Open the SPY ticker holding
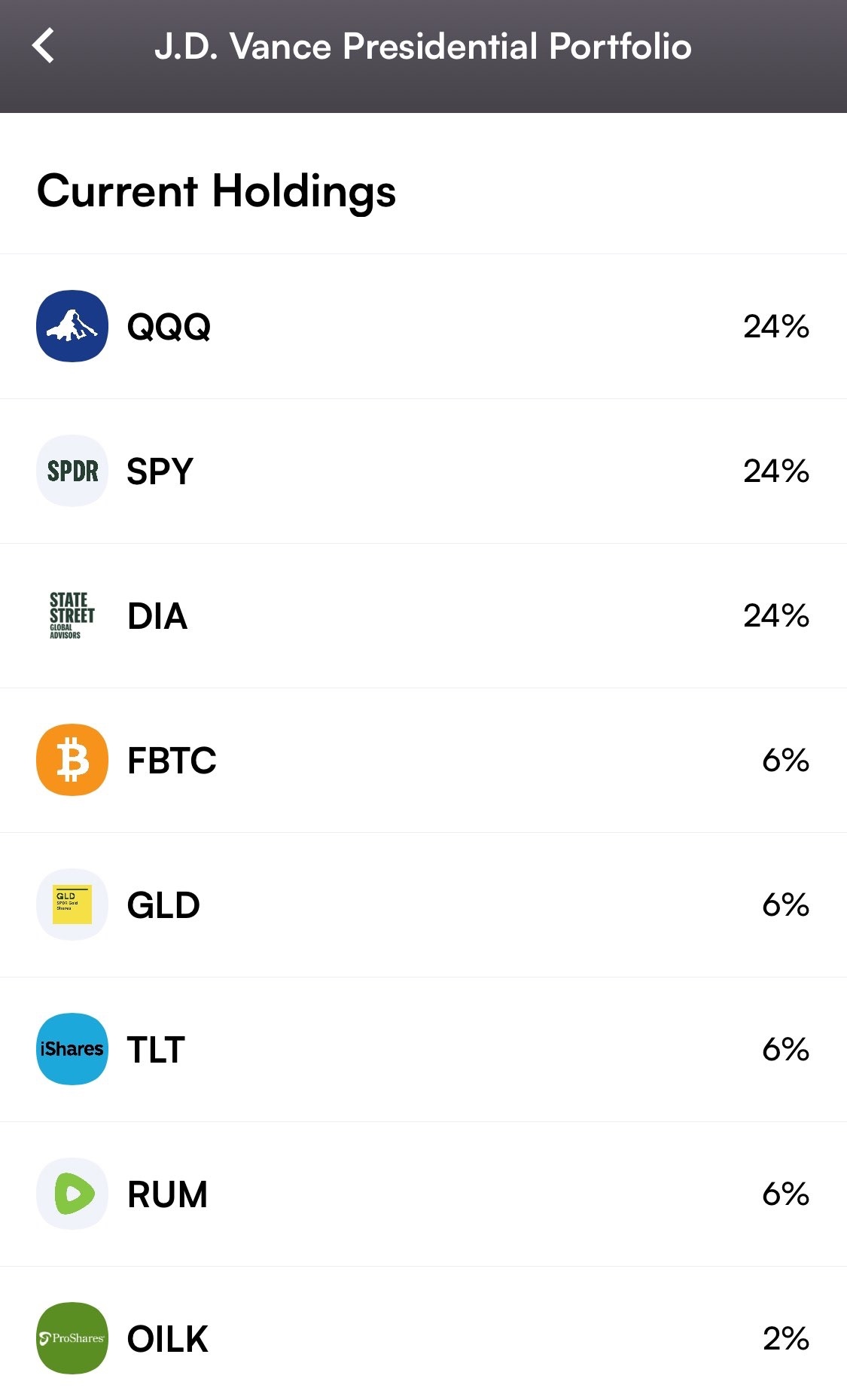Screen dimensions: 847x1400 [x=160, y=471]
